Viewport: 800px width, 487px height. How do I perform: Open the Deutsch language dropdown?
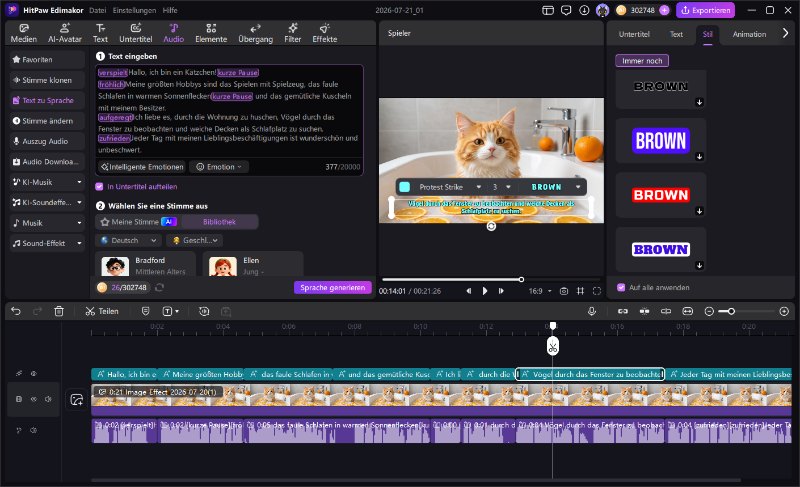click(x=129, y=240)
